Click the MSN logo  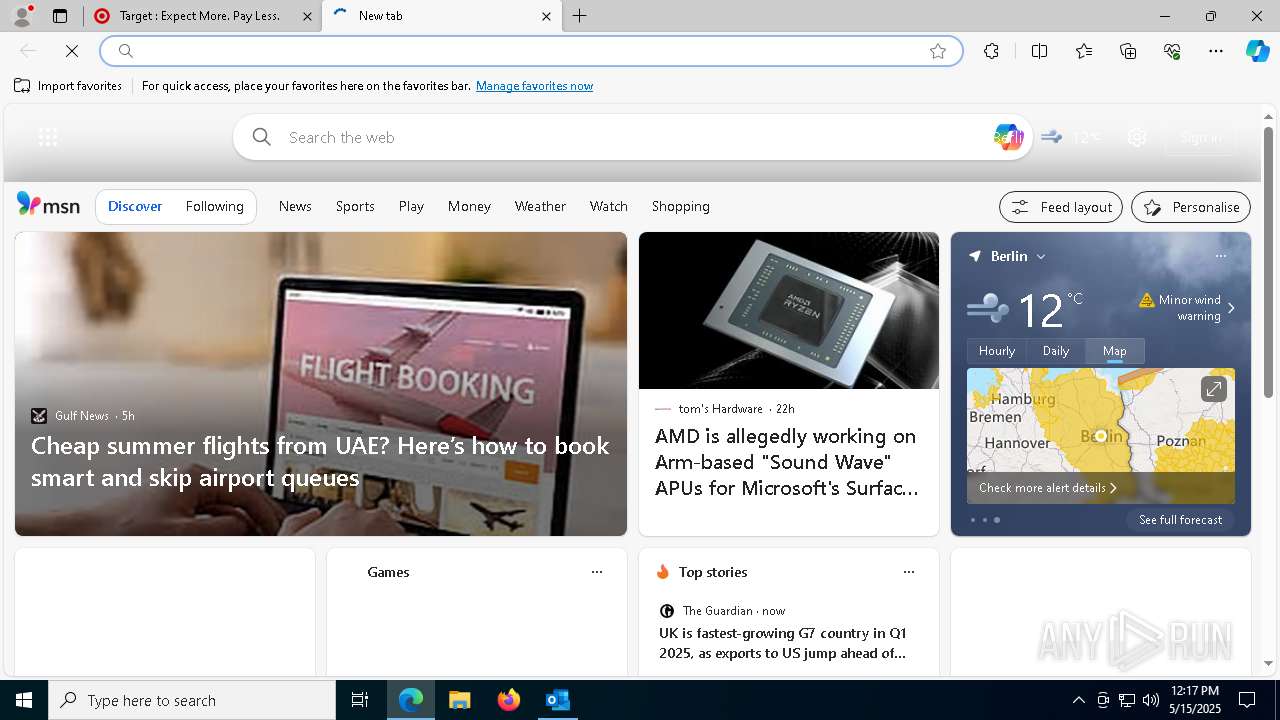[x=48, y=205]
